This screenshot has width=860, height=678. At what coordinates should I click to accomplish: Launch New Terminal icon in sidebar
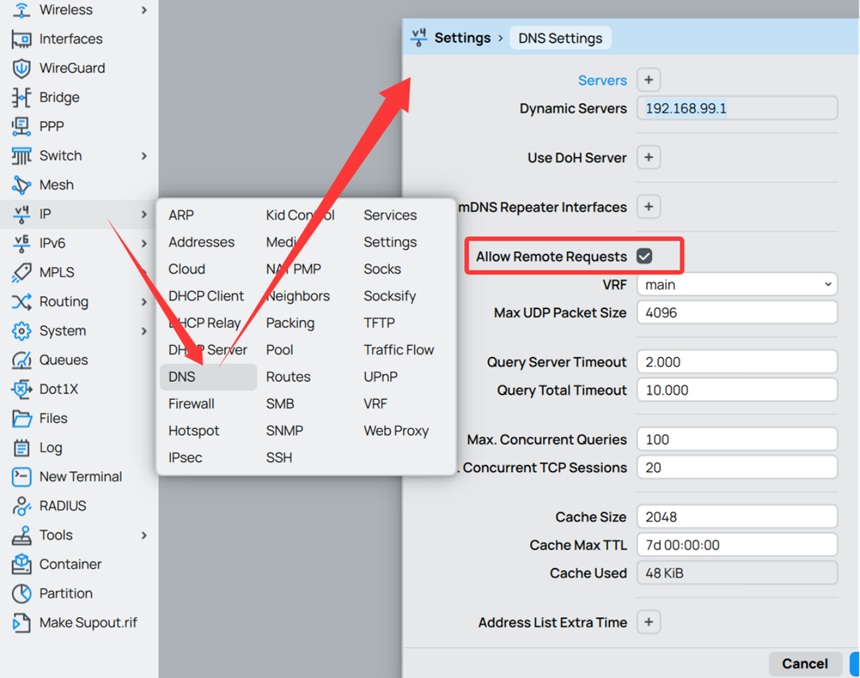[x=21, y=477]
